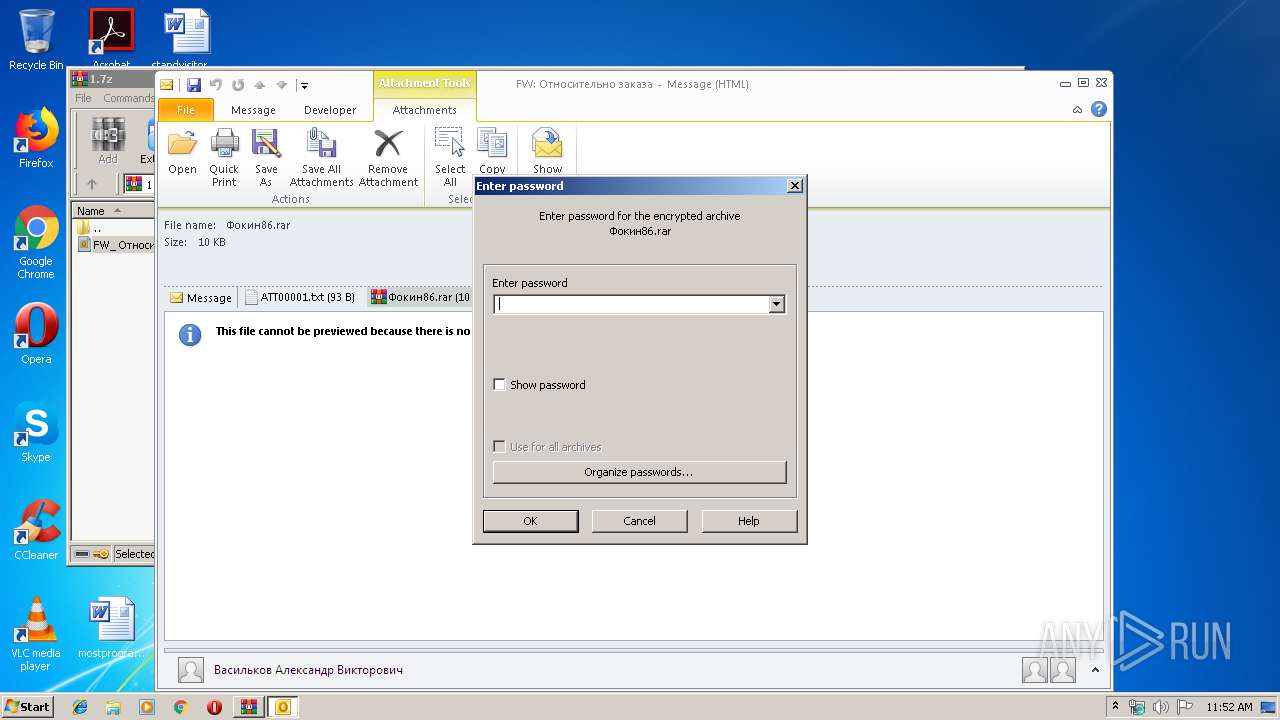The width and height of the screenshot is (1280, 720).
Task: Open Help from the password dialog
Action: tap(749, 521)
